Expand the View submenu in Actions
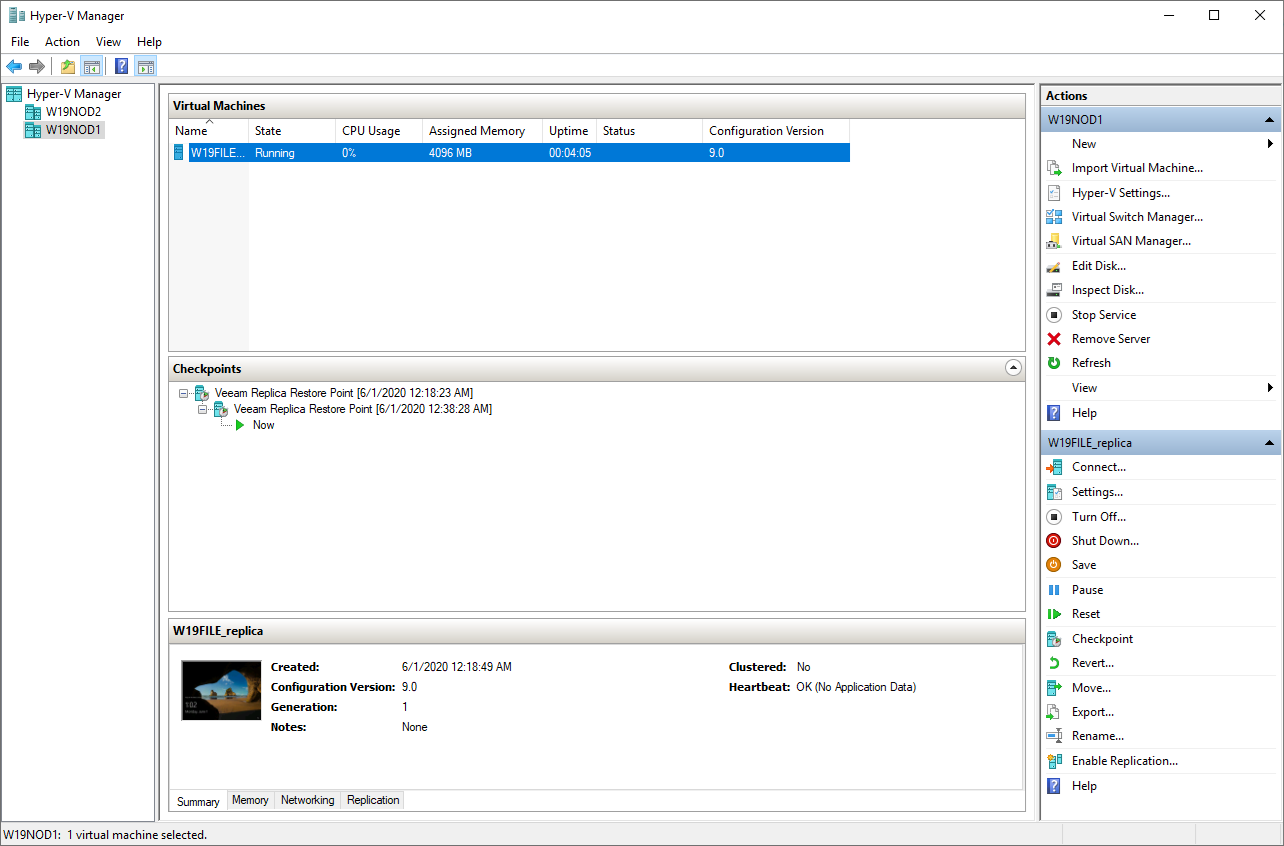Viewport: 1284px width, 846px height. click(1270, 388)
